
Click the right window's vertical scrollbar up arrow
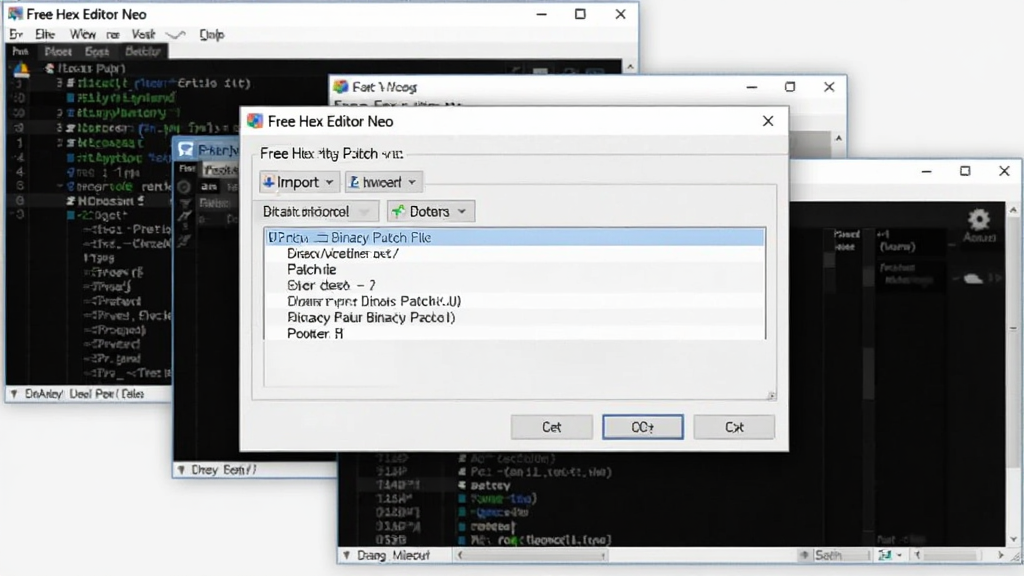click(1013, 210)
